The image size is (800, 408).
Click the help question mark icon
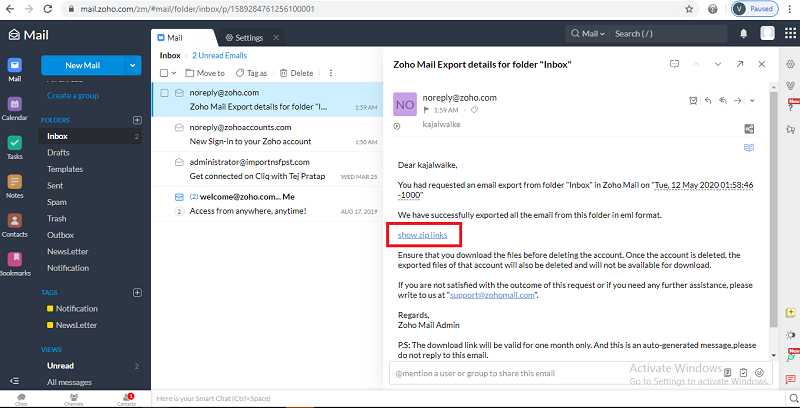(791, 106)
